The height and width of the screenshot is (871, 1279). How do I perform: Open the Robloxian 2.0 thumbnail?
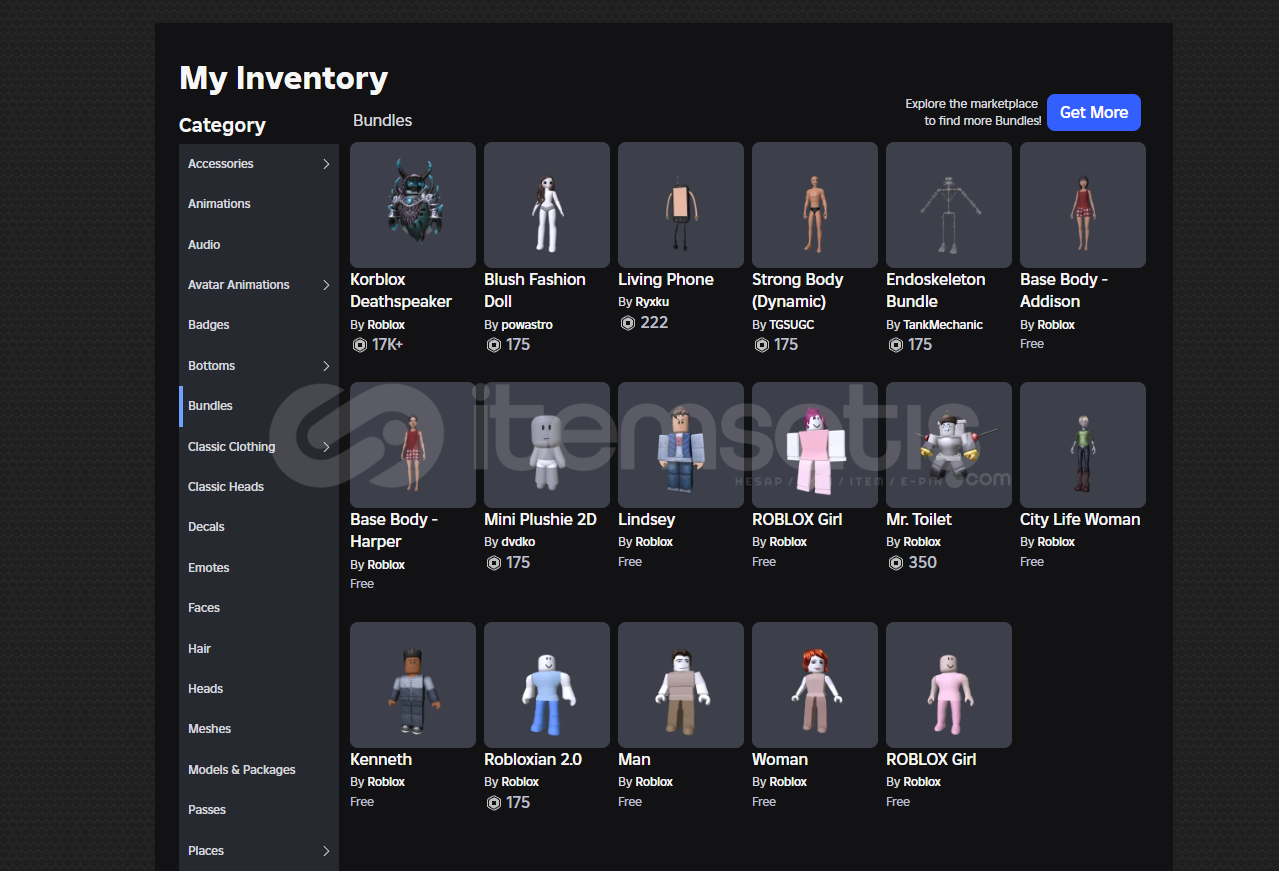tap(547, 685)
